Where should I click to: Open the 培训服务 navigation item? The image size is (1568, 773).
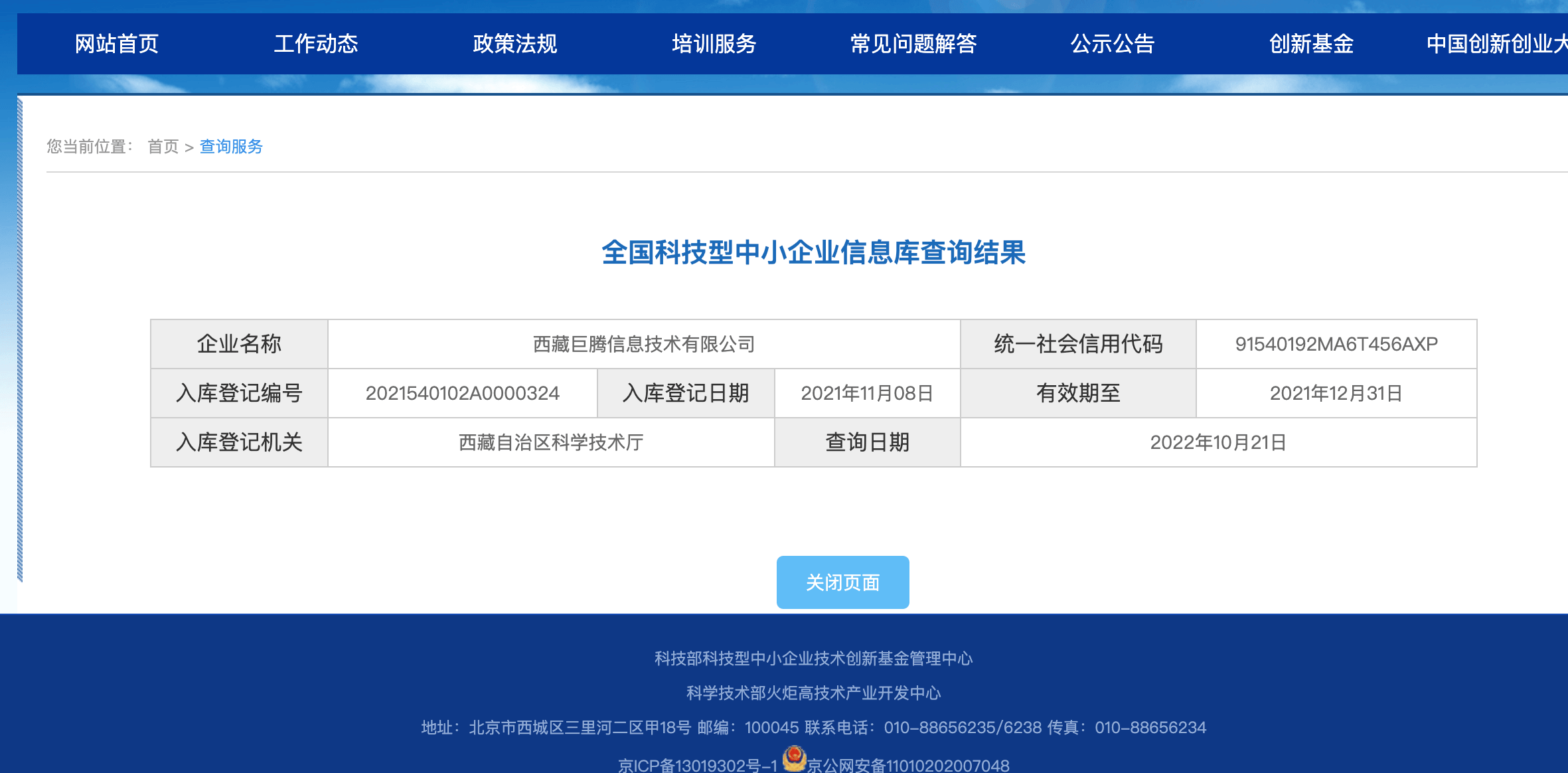714,44
